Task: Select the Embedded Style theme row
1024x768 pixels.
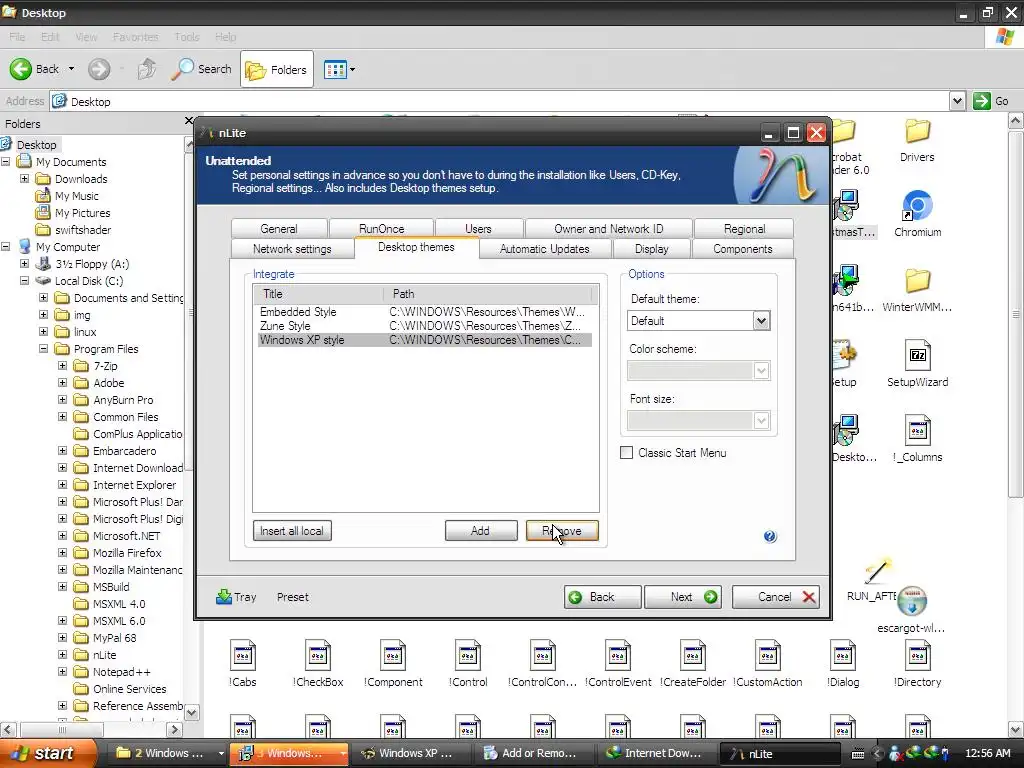Action: pyautogui.click(x=424, y=312)
